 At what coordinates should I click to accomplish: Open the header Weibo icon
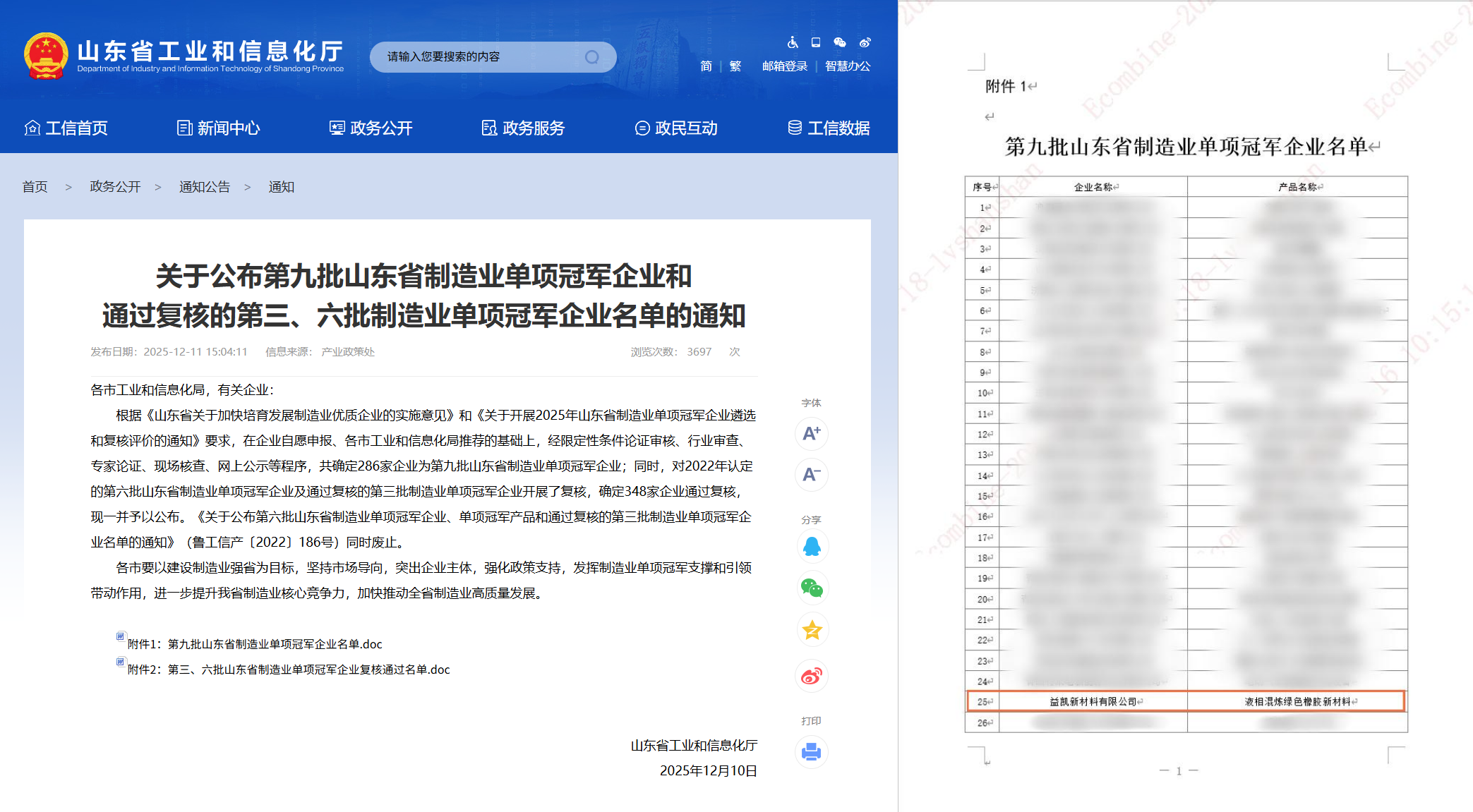(865, 42)
